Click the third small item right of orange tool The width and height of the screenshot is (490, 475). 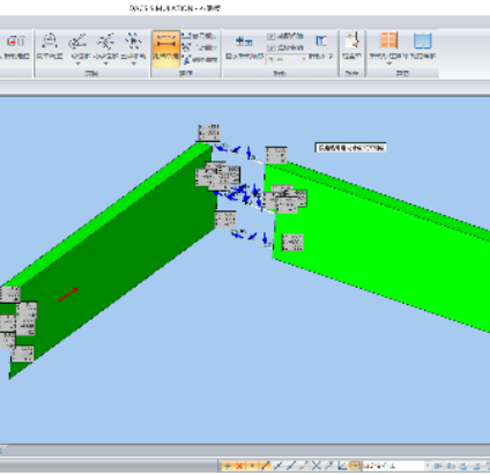200,60
